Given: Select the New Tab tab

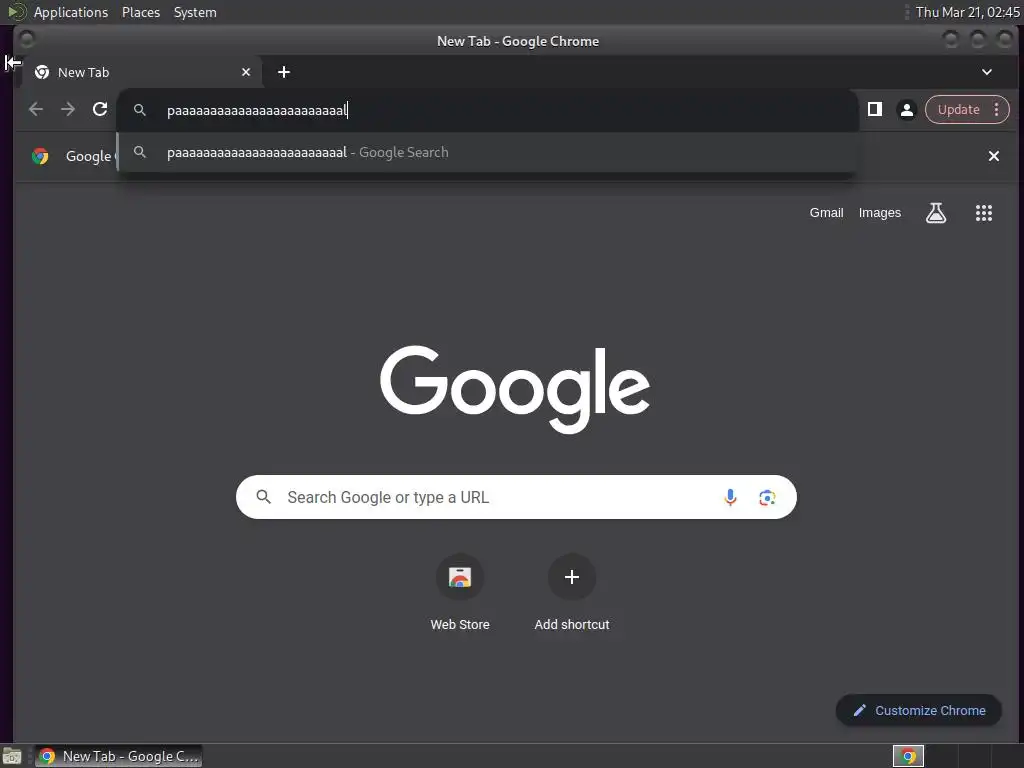Looking at the screenshot, I should click(x=140, y=72).
